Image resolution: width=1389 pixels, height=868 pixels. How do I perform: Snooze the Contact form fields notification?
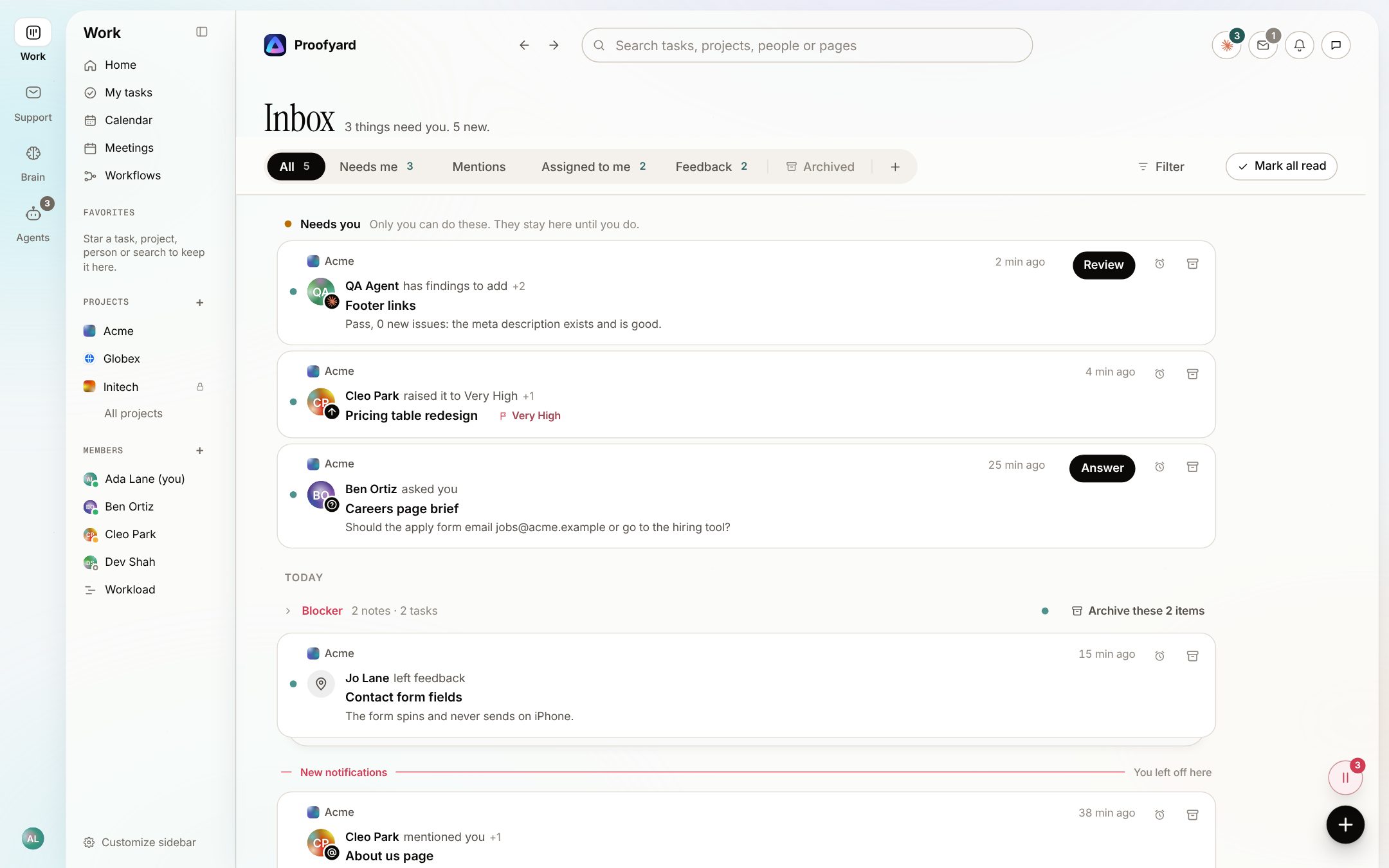(x=1159, y=656)
